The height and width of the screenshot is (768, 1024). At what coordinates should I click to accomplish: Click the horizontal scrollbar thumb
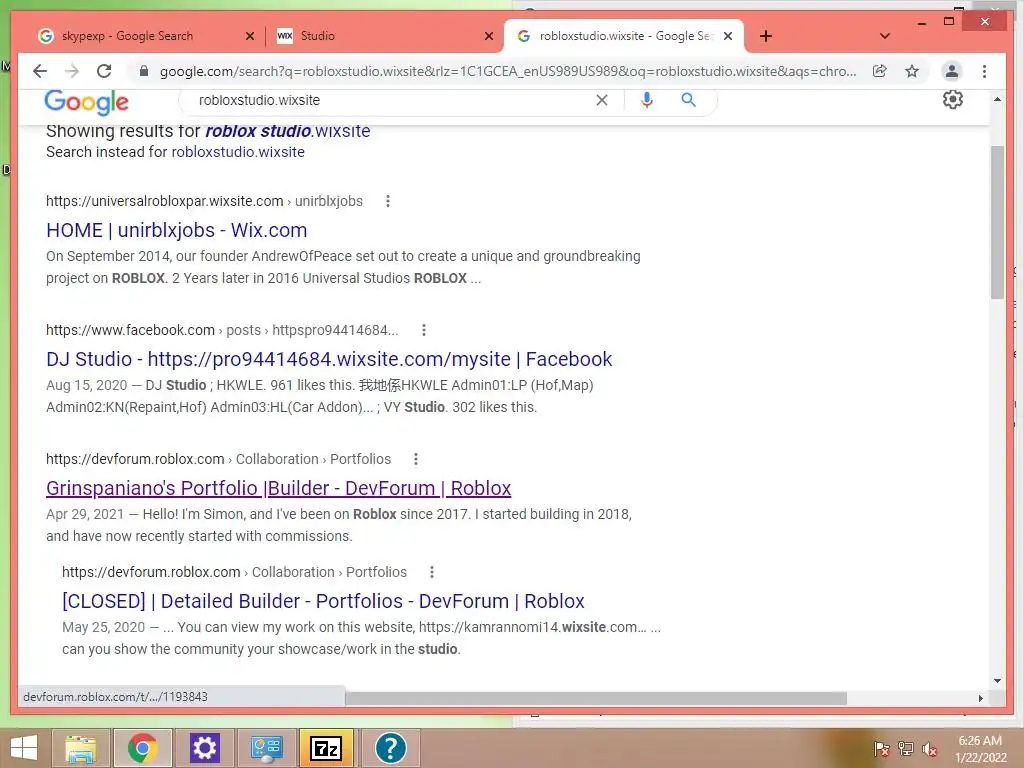coord(596,698)
